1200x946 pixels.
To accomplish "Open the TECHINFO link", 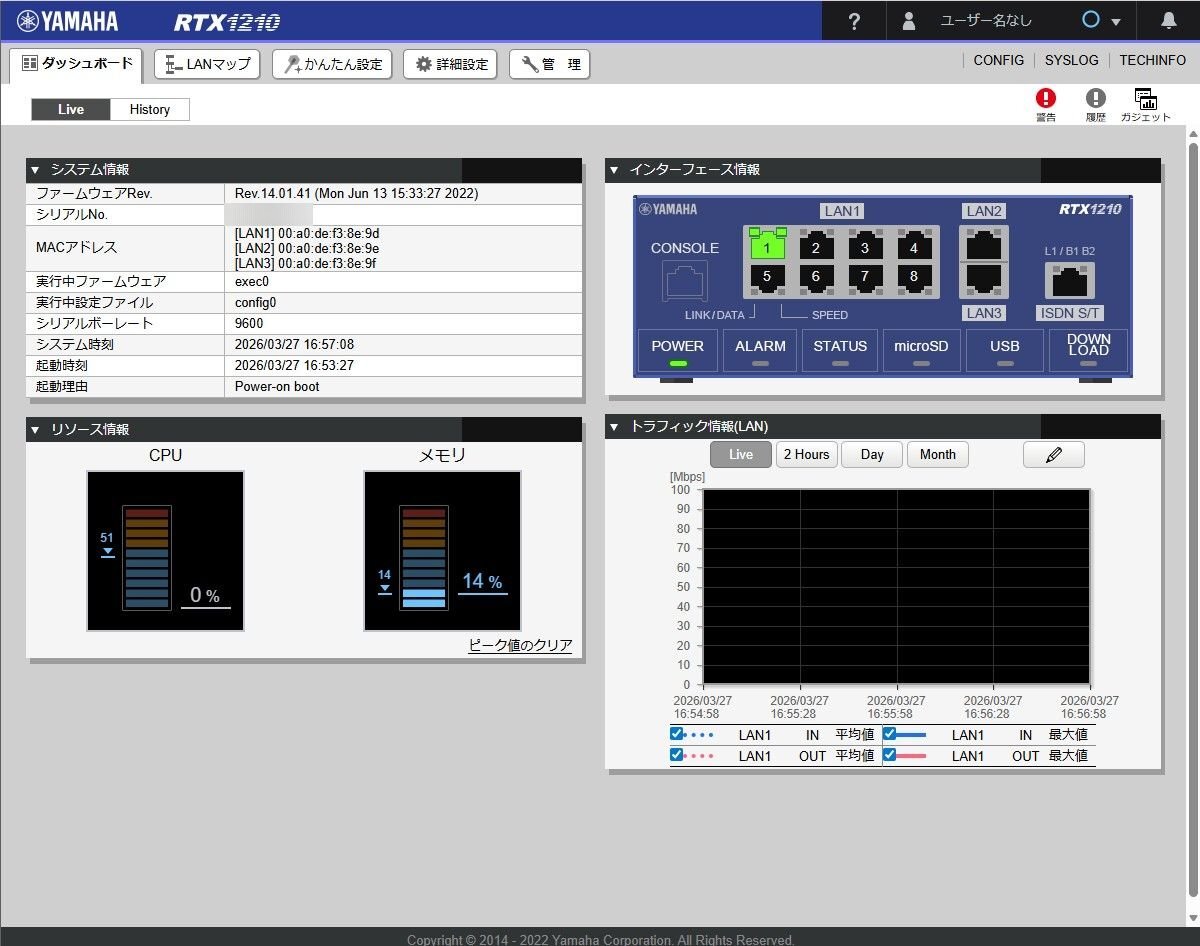I will pos(1153,60).
